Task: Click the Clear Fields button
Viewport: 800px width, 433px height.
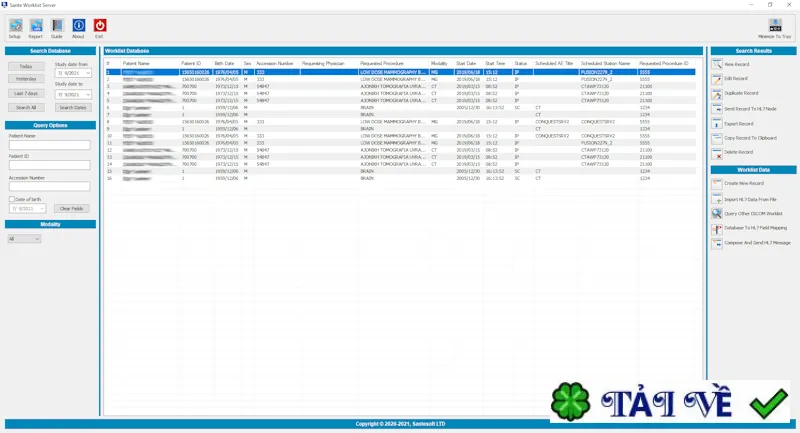Action: pos(71,209)
